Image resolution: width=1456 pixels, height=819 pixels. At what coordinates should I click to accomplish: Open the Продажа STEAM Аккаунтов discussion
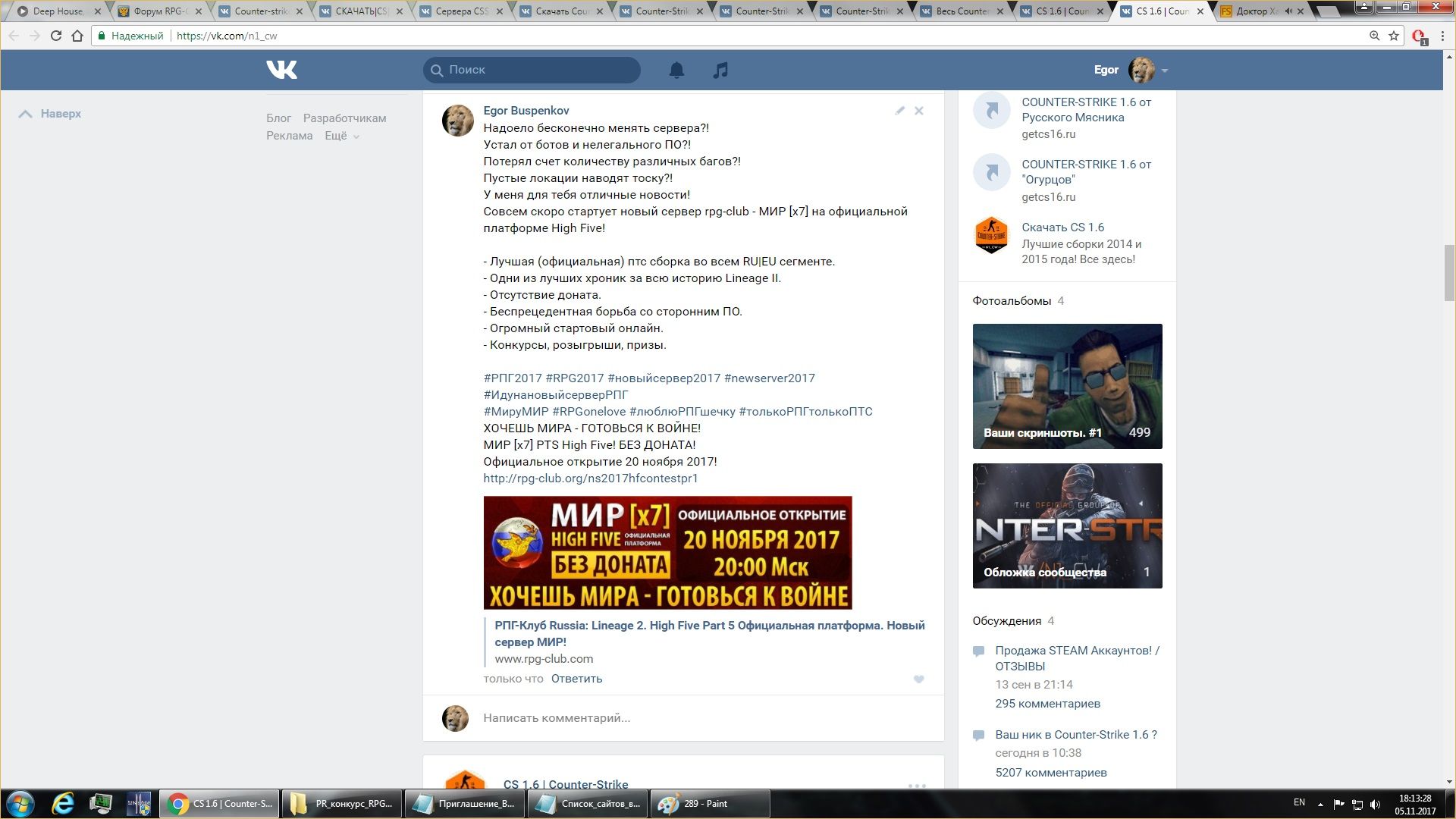coord(1077,658)
